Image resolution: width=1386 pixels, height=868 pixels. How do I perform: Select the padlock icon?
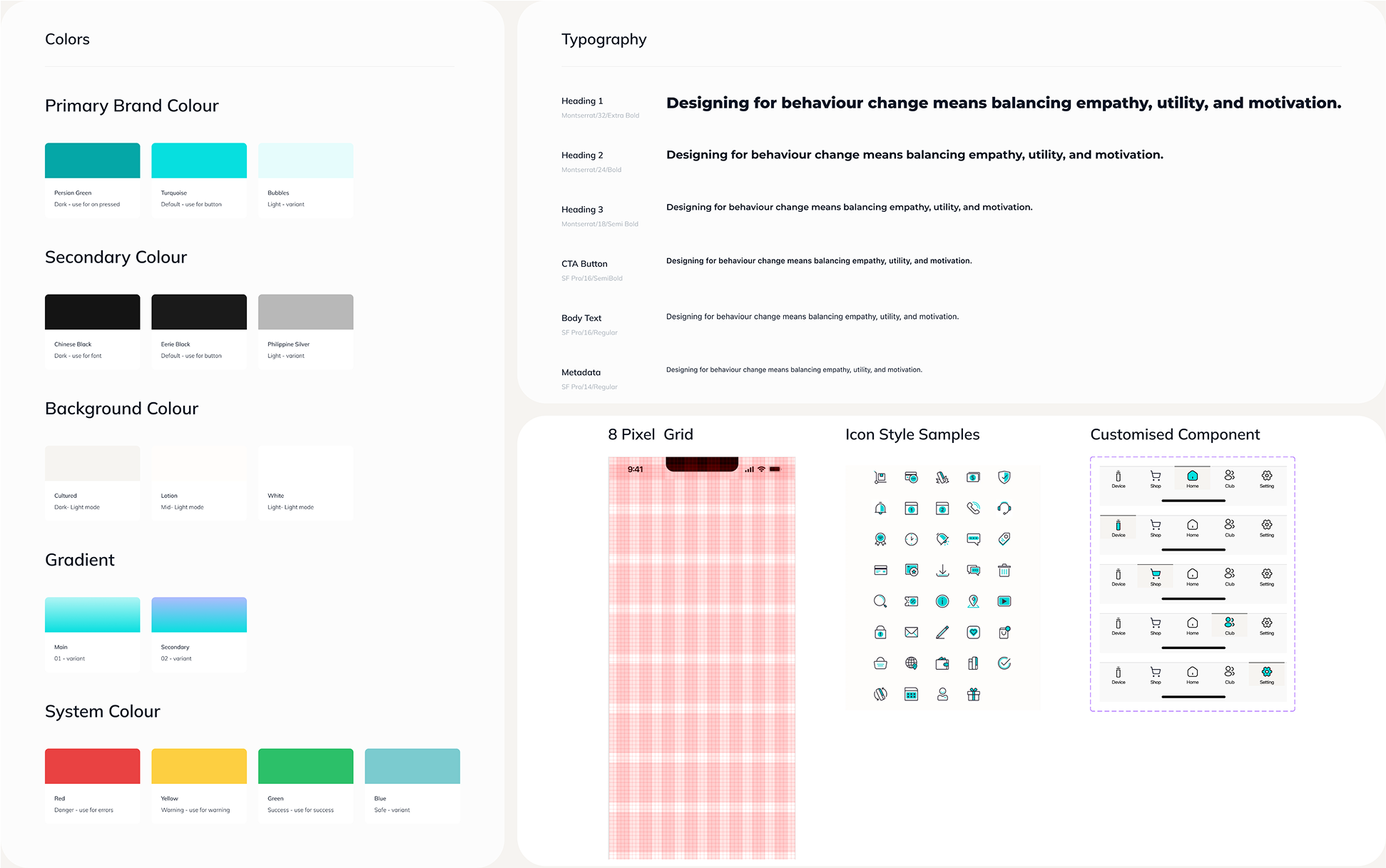[880, 633]
